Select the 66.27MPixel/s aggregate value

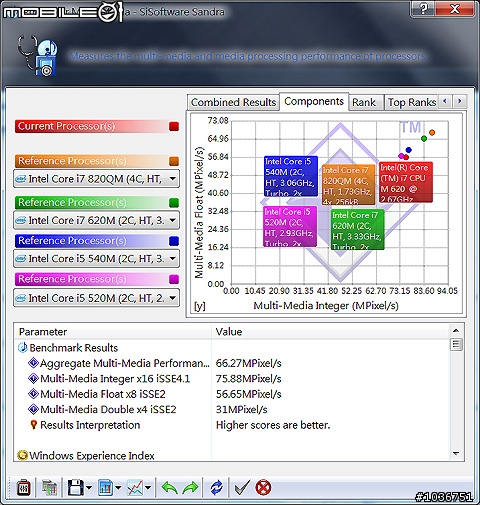249,363
